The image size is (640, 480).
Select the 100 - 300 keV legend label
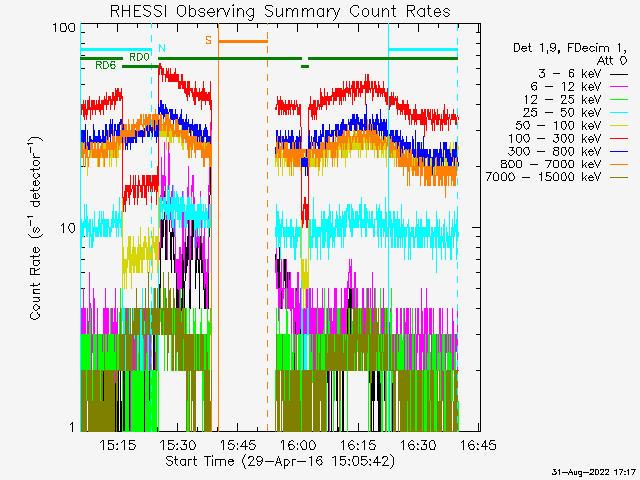pyautogui.click(x=555, y=138)
